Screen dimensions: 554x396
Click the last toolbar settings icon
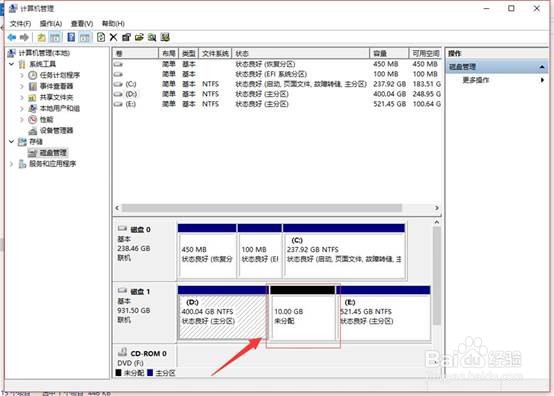(165, 37)
